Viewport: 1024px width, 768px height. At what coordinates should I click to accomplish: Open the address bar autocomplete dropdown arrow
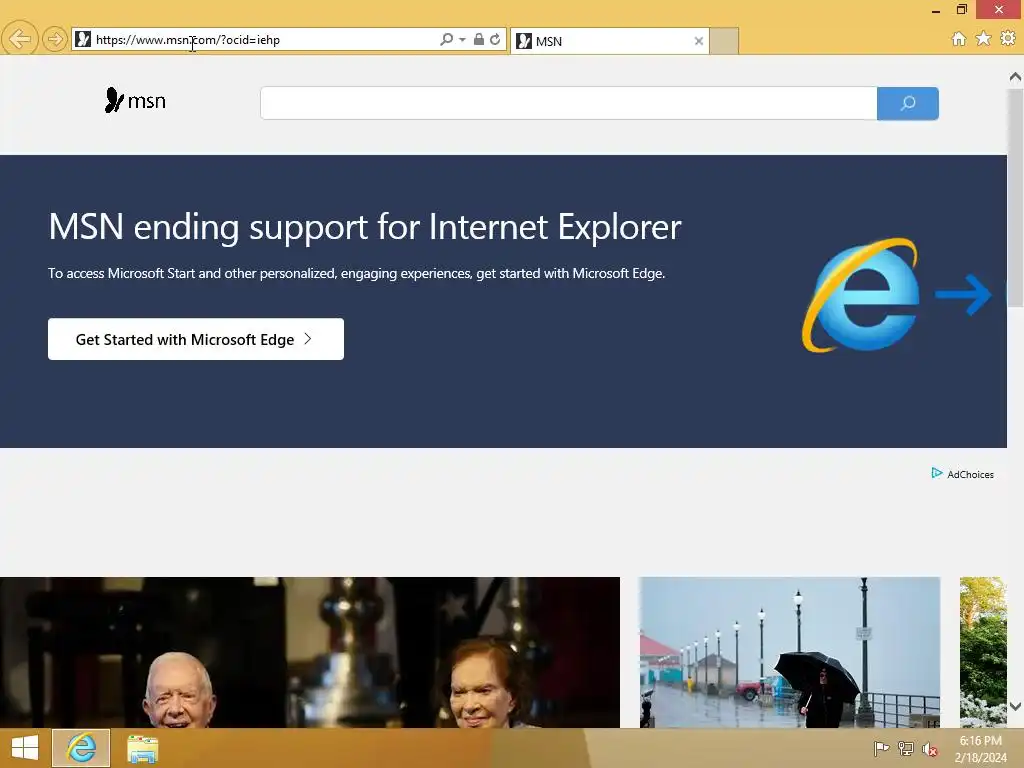click(462, 40)
